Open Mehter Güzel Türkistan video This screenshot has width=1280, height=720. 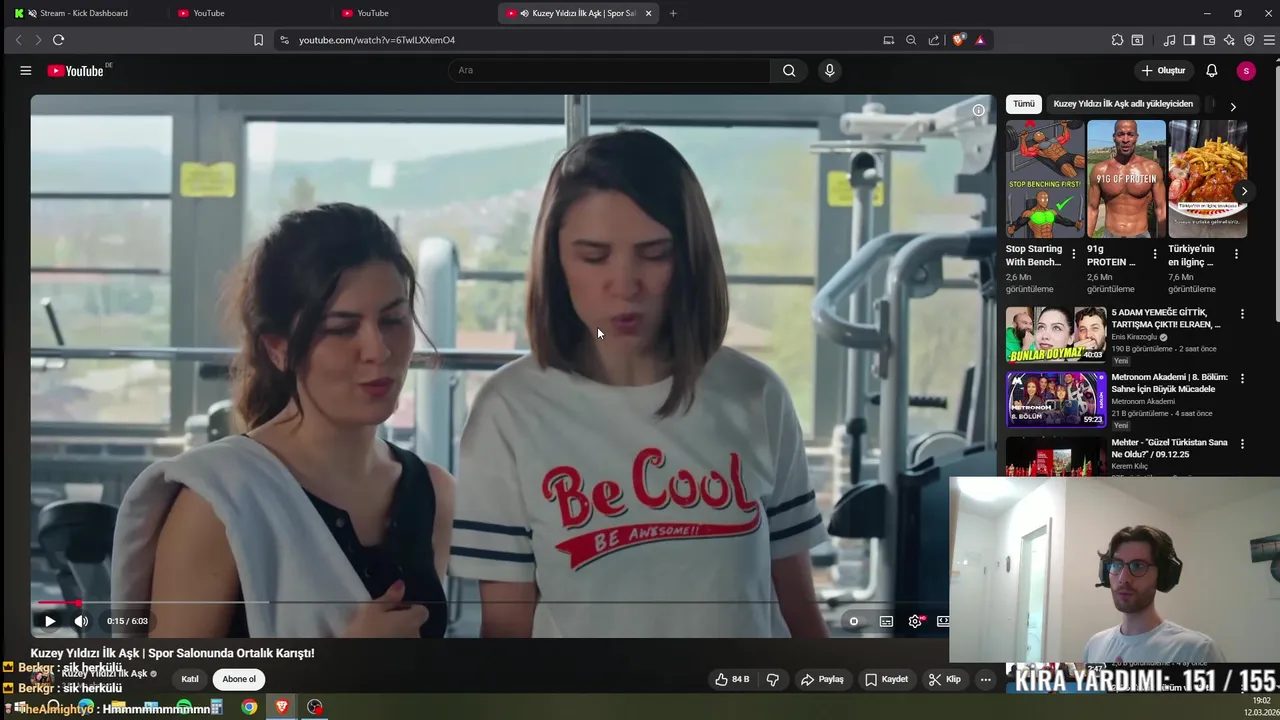pyautogui.click(x=1169, y=448)
